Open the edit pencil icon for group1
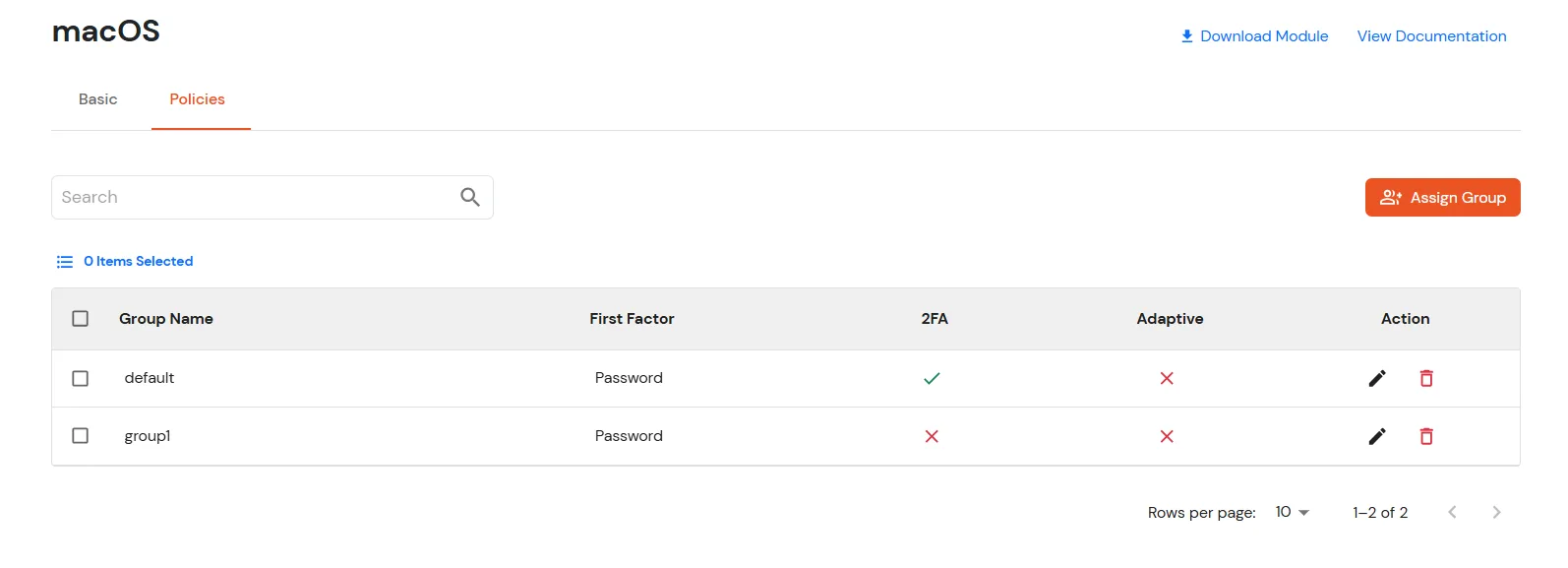This screenshot has height=568, width=1568. click(x=1377, y=436)
